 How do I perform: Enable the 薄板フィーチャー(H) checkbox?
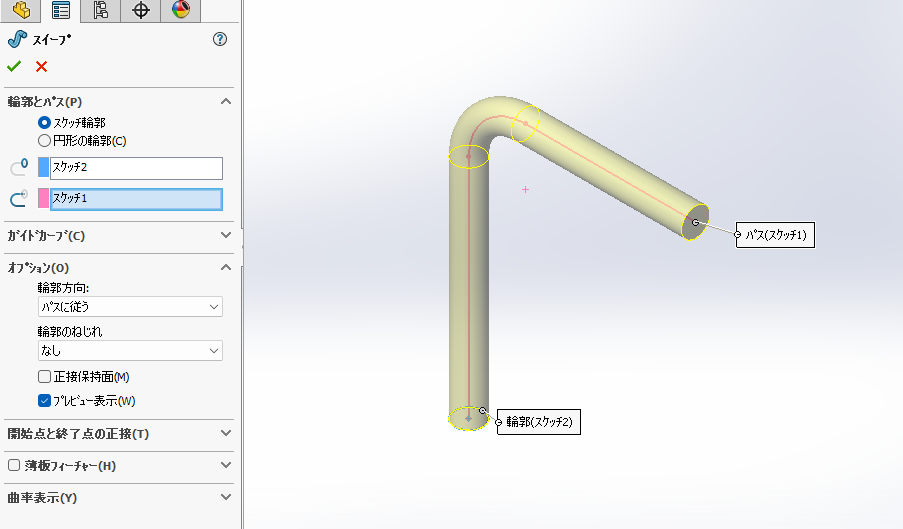click(x=14, y=465)
